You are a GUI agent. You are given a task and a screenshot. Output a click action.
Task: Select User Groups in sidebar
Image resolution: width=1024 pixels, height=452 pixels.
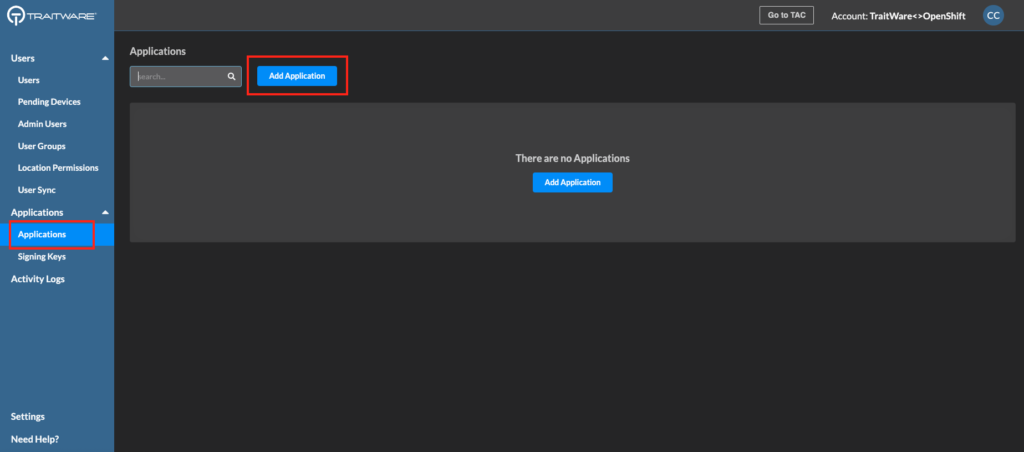point(41,146)
